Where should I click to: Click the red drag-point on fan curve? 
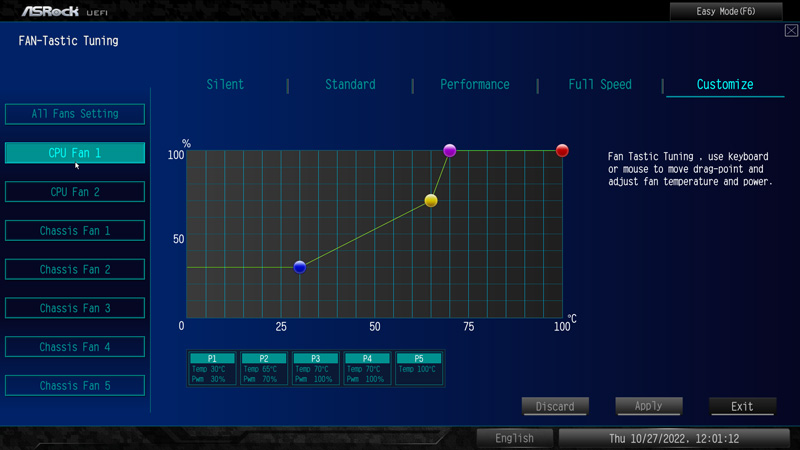pos(562,151)
